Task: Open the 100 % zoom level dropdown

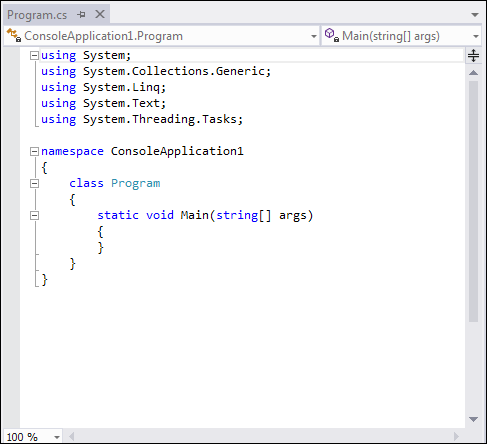Action: pyautogui.click(x=57, y=437)
